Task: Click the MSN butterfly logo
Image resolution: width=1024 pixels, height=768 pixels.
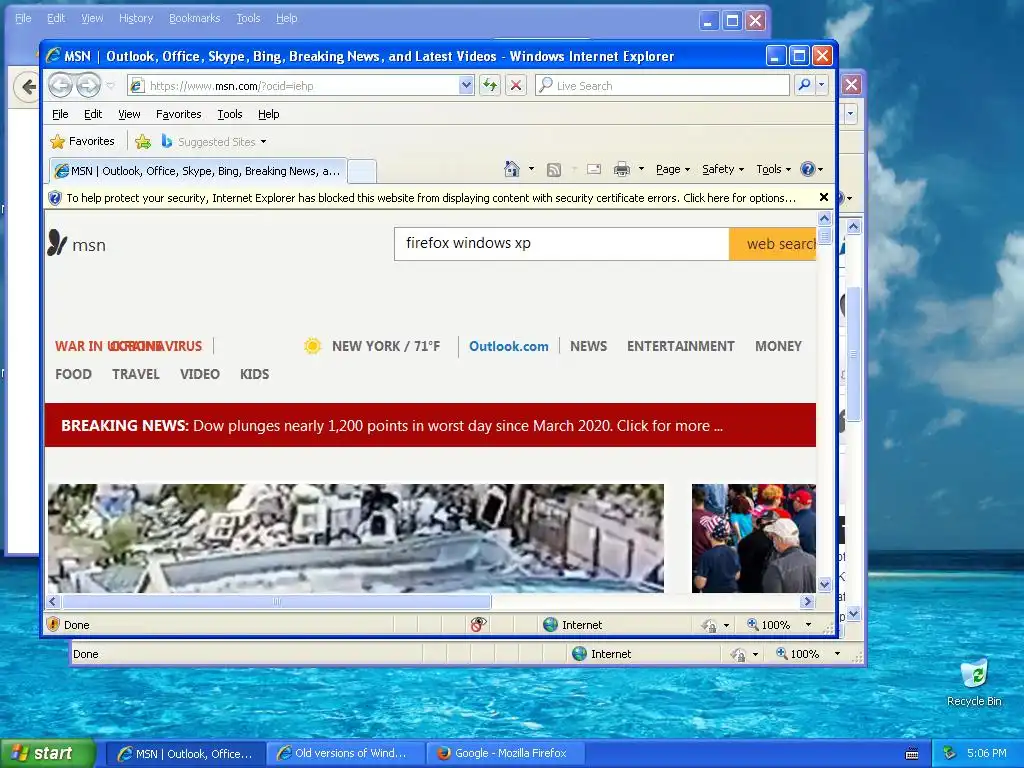Action: tap(57, 243)
